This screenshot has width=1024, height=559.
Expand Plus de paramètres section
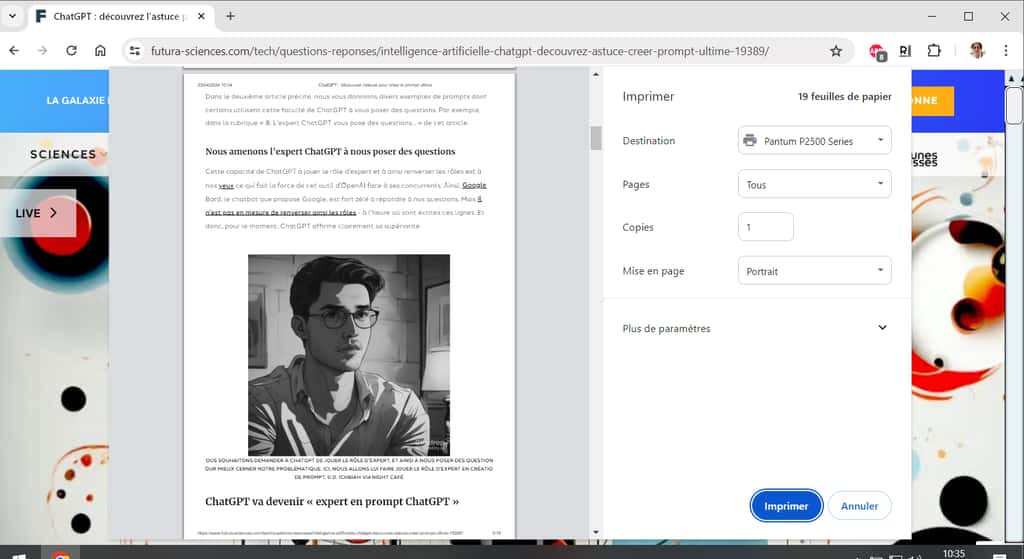(x=756, y=328)
